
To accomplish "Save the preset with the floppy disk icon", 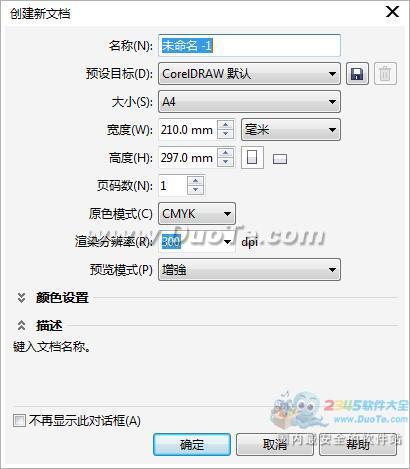I will click(x=357, y=73).
